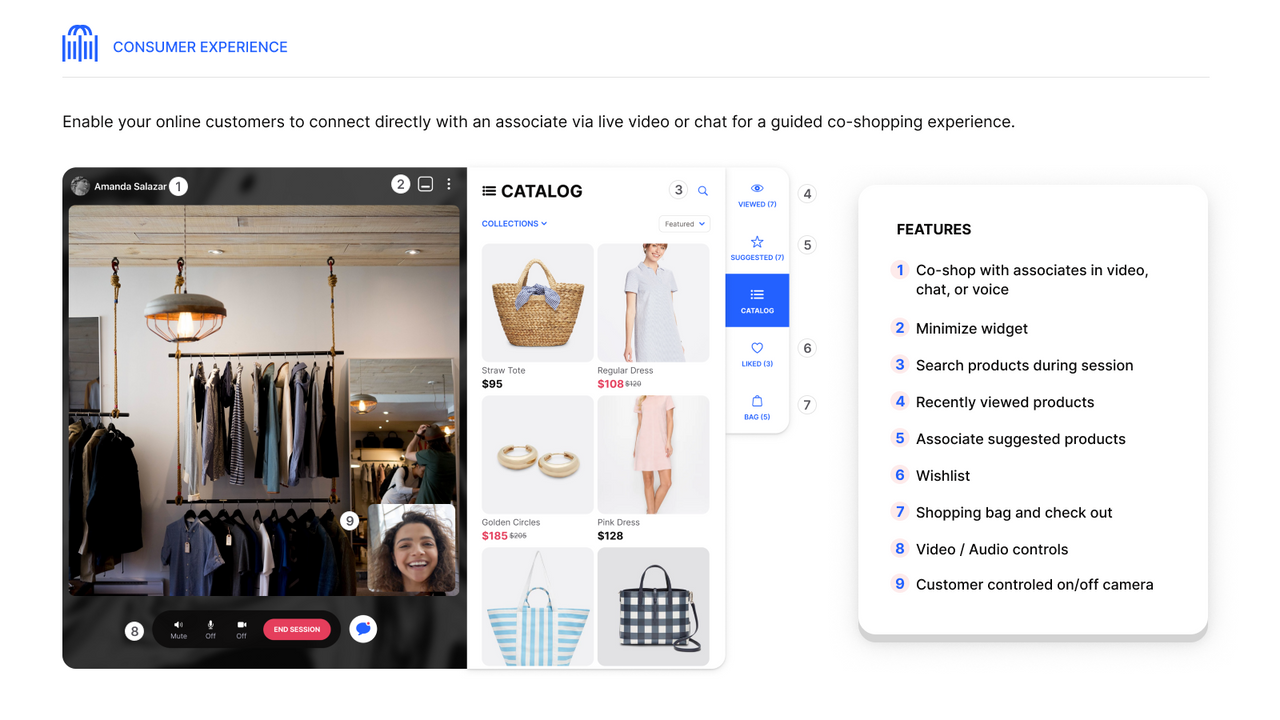This screenshot has height=720, width=1280.
Task: Click the CONSUMER EXPERIENCE heading link
Action: [x=200, y=46]
